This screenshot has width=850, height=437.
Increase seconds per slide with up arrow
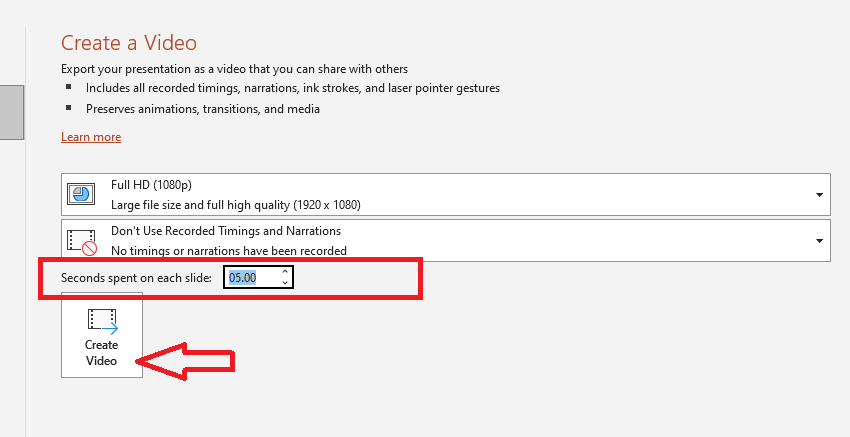point(285,272)
